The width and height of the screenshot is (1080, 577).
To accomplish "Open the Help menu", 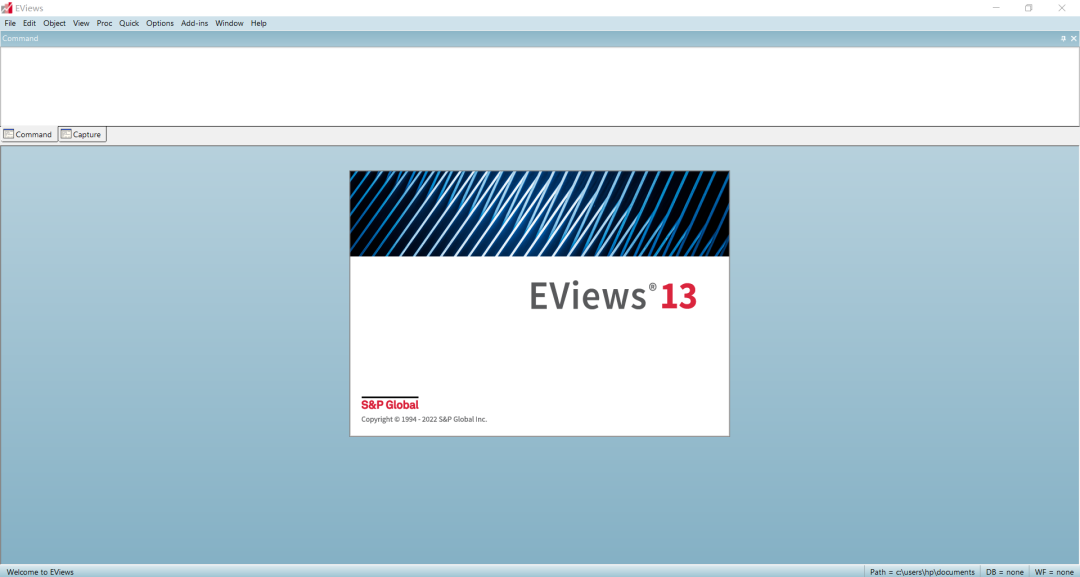I will [258, 22].
